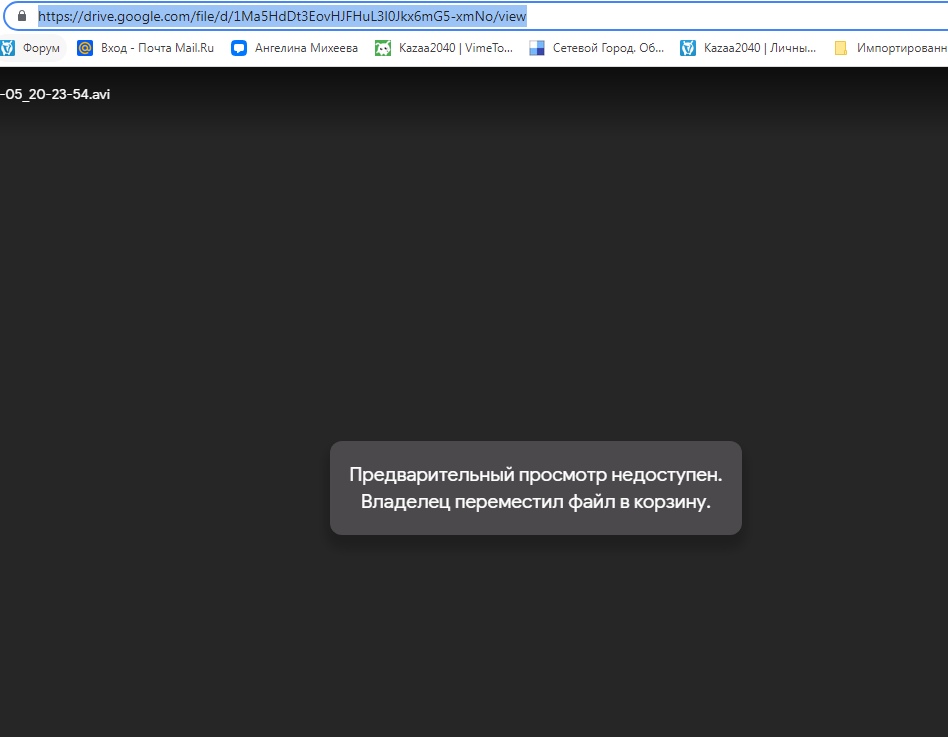Click the yellow Импортированн folder icon
This screenshot has height=737, width=948.
[x=841, y=48]
